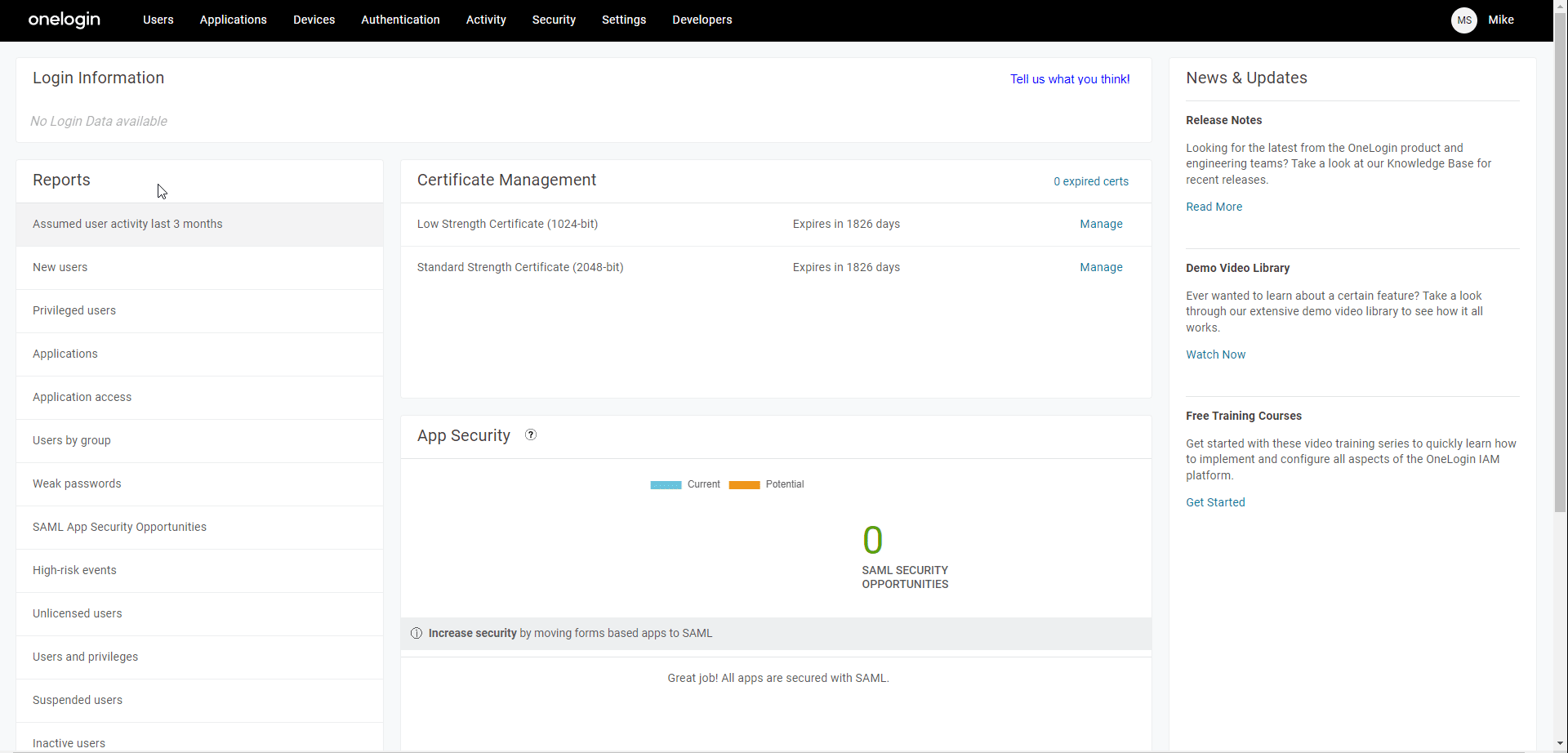This screenshot has width=1568, height=753.
Task: Expand the Applications navigation dropdown
Action: pos(233,20)
